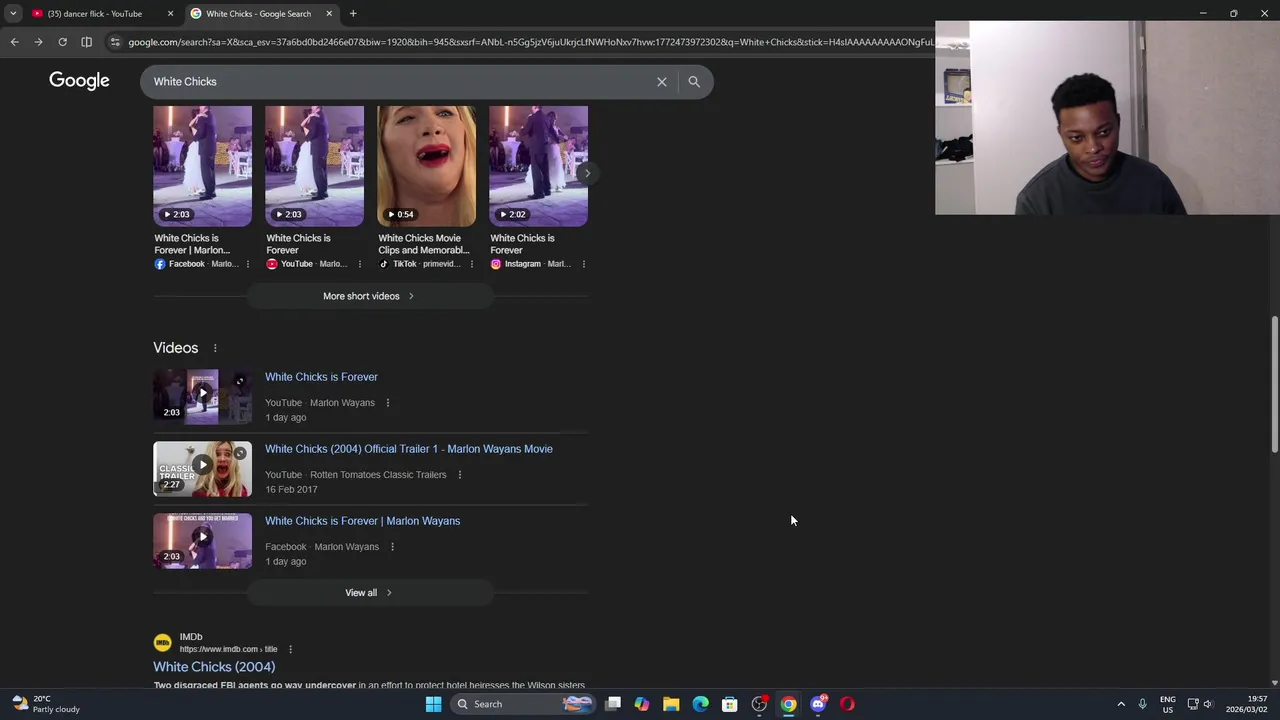Open options menu for Instagram short video

pyautogui.click(x=584, y=264)
